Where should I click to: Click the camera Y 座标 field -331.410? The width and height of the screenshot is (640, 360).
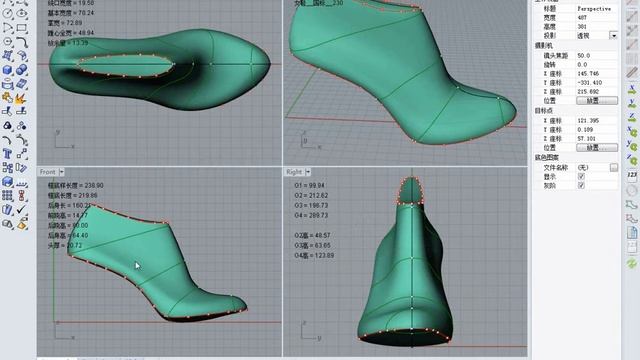coord(597,82)
